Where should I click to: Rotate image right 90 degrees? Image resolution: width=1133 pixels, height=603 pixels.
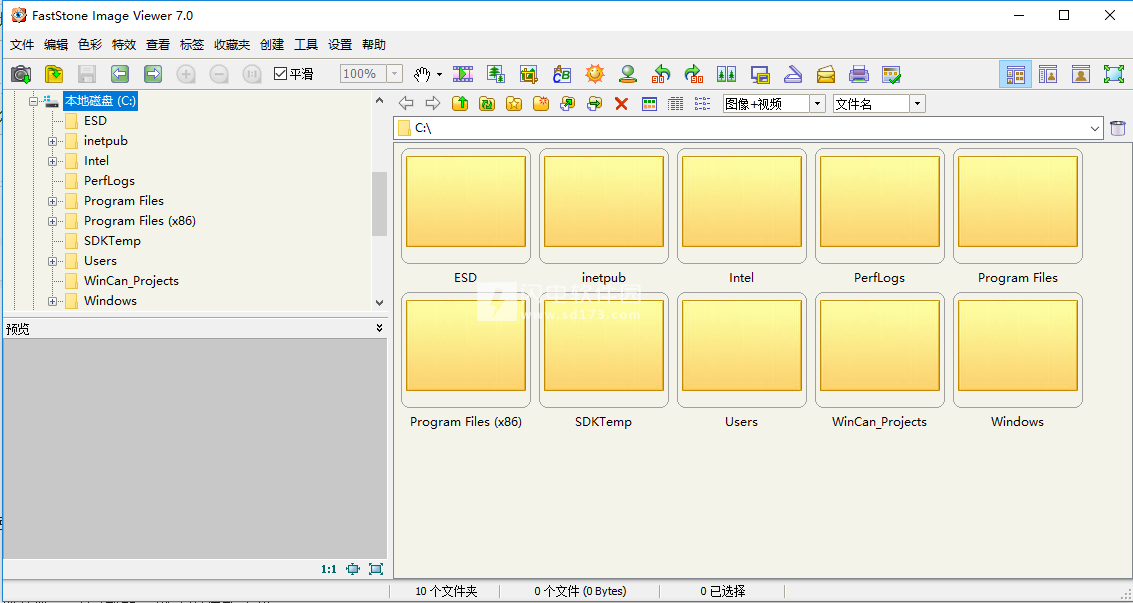[x=694, y=74]
